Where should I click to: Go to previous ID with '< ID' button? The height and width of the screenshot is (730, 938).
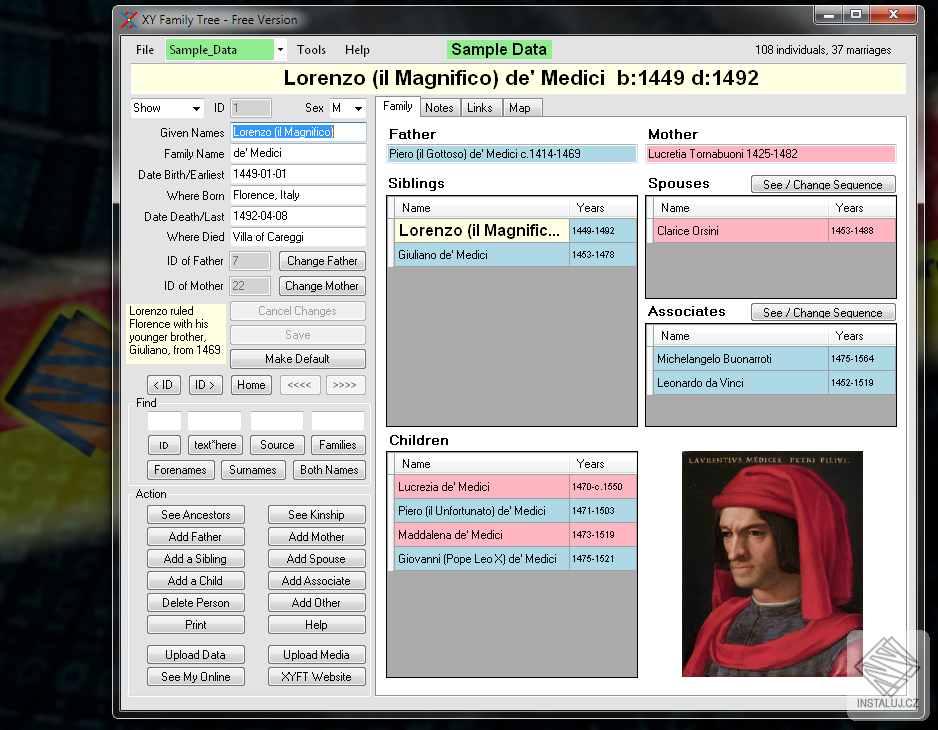point(165,385)
